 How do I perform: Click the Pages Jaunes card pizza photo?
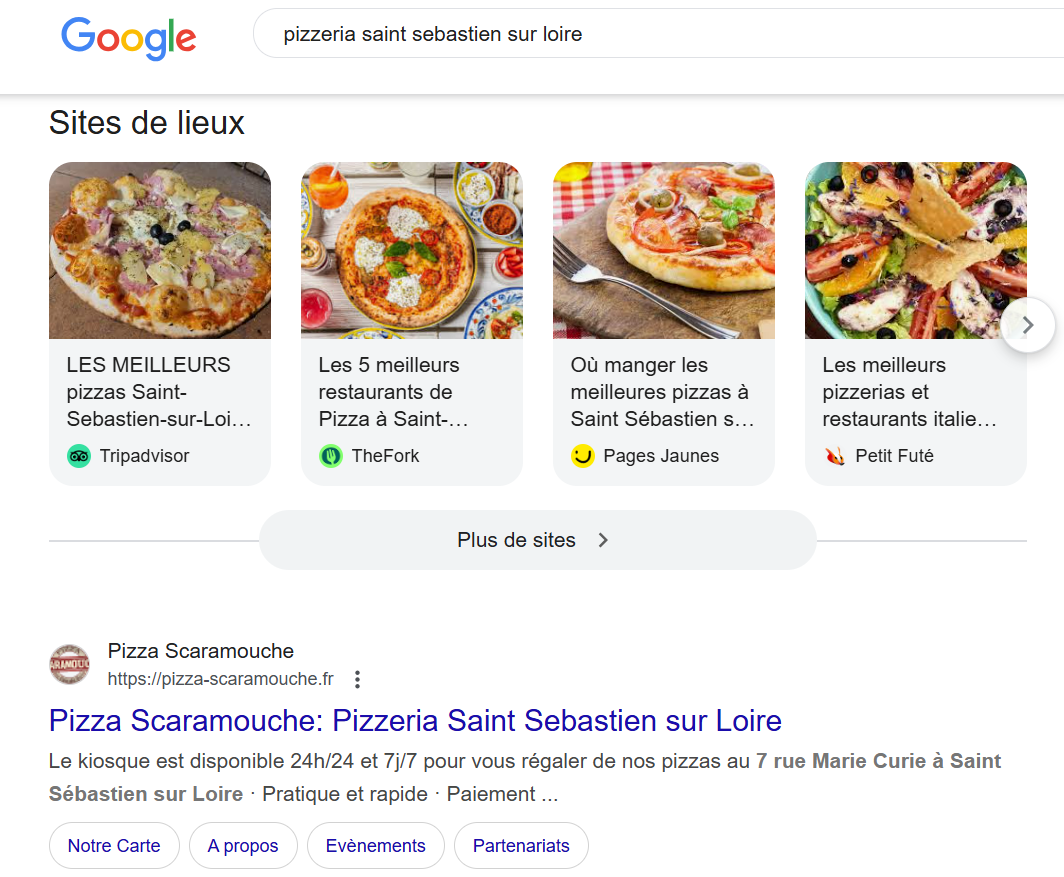[x=664, y=250]
